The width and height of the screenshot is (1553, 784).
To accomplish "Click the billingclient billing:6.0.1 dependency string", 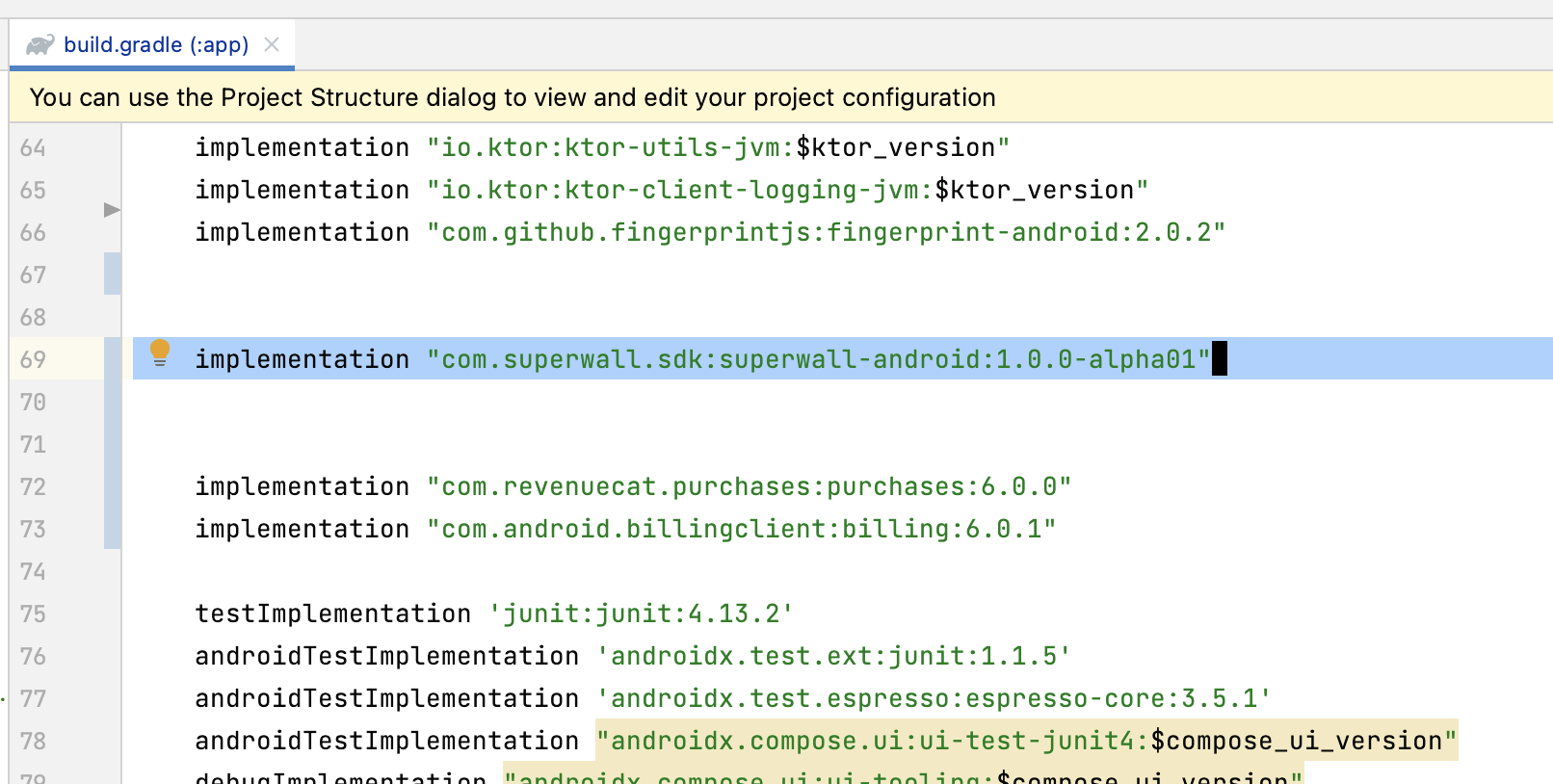I will (740, 529).
